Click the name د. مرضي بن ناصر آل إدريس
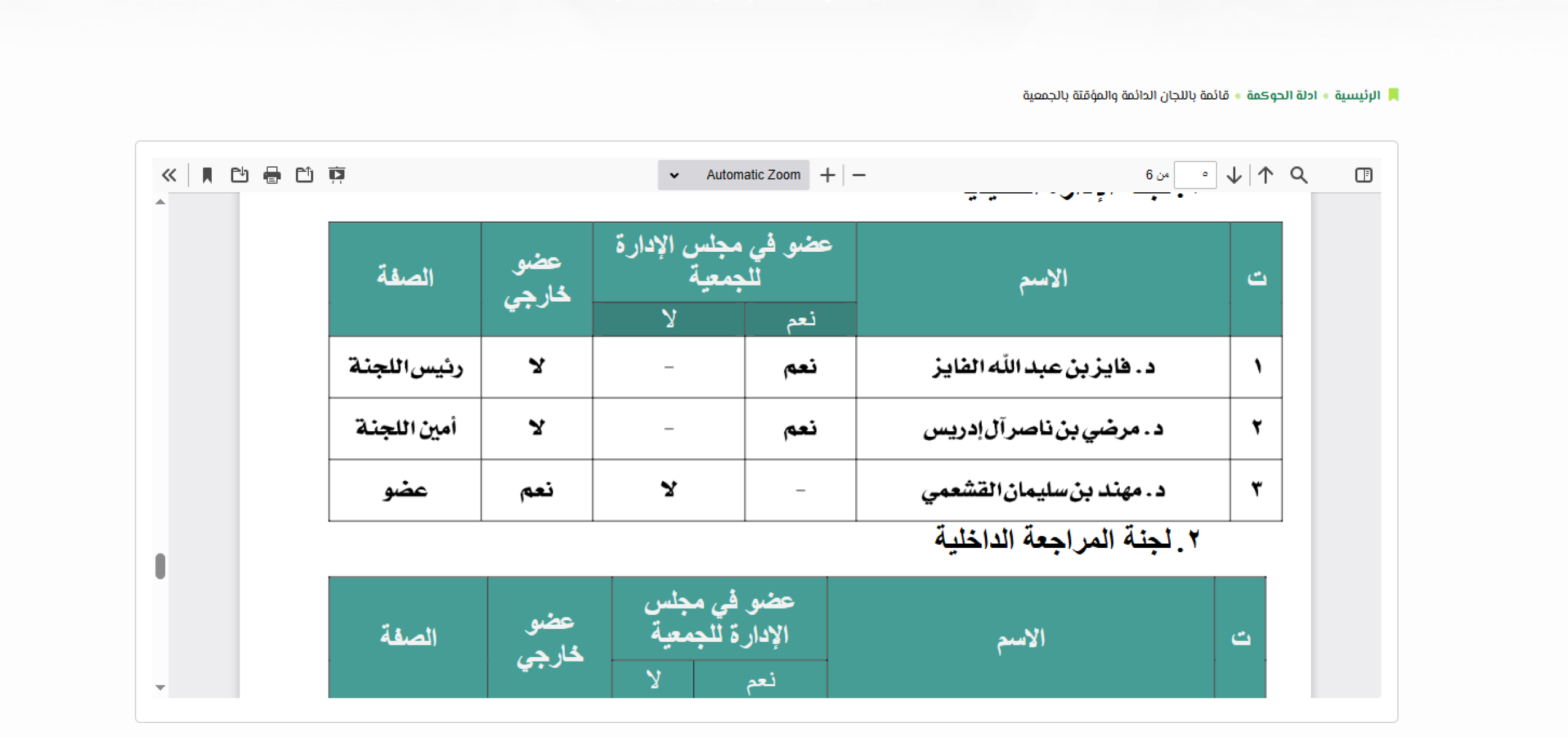The width and height of the screenshot is (1568, 737). coord(1044,429)
